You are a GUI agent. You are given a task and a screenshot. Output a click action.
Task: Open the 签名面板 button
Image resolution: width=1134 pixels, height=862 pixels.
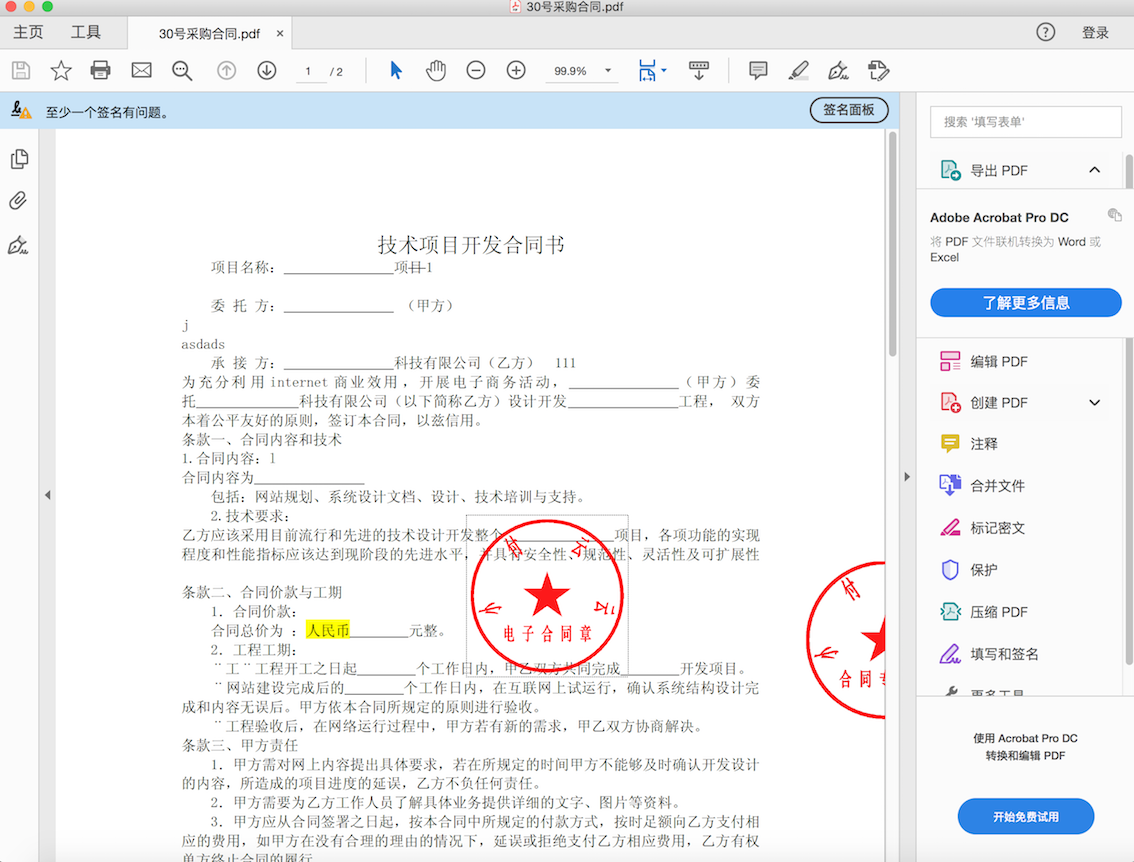[849, 110]
